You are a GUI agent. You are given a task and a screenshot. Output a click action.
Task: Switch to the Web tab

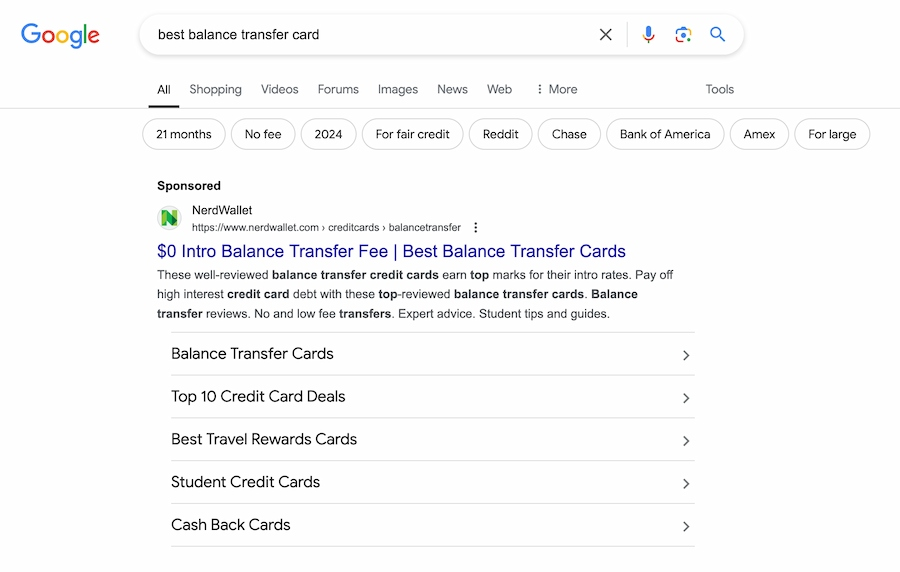coord(499,90)
